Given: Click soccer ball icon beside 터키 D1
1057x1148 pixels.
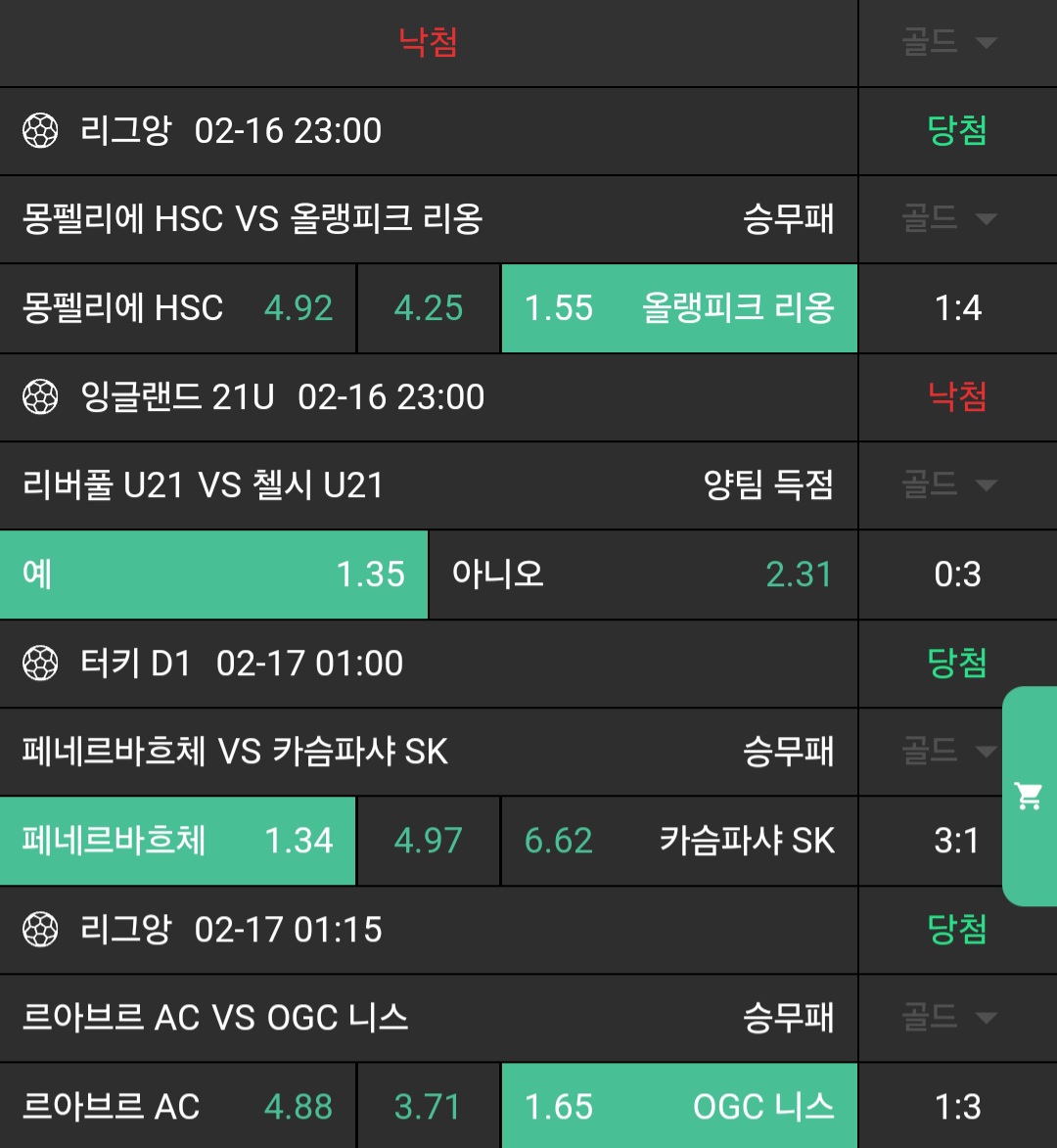Looking at the screenshot, I should click(x=41, y=664).
